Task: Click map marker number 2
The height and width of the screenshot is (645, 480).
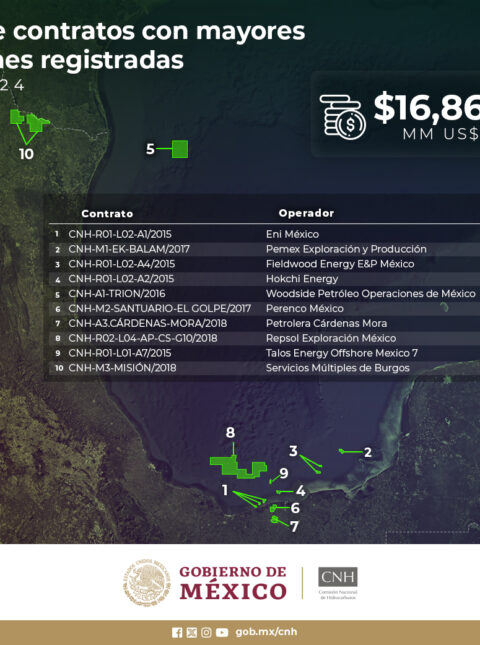Action: 368,452
